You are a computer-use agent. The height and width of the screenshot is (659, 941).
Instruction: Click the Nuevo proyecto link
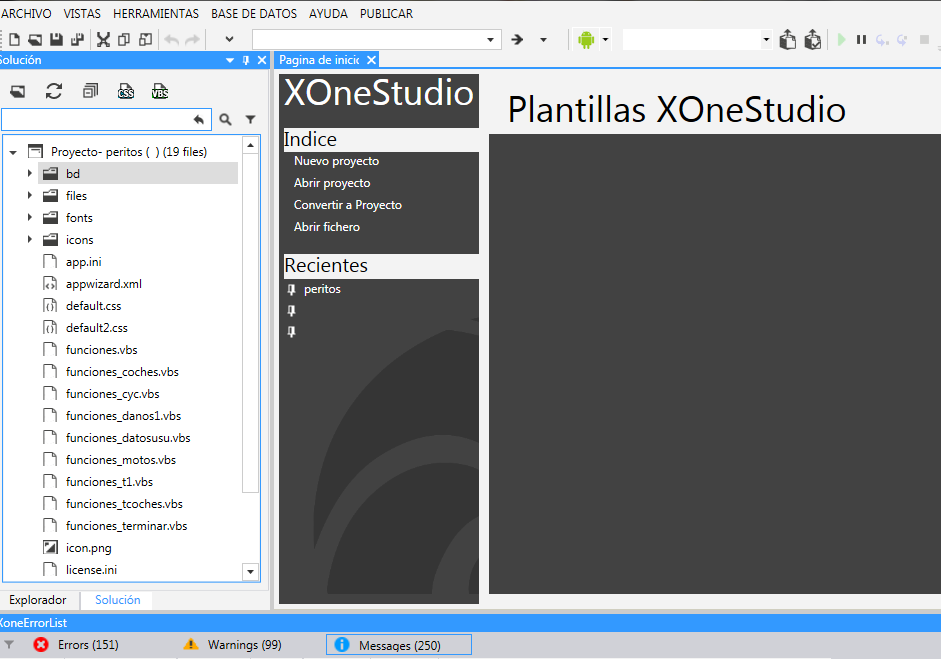click(x=336, y=161)
